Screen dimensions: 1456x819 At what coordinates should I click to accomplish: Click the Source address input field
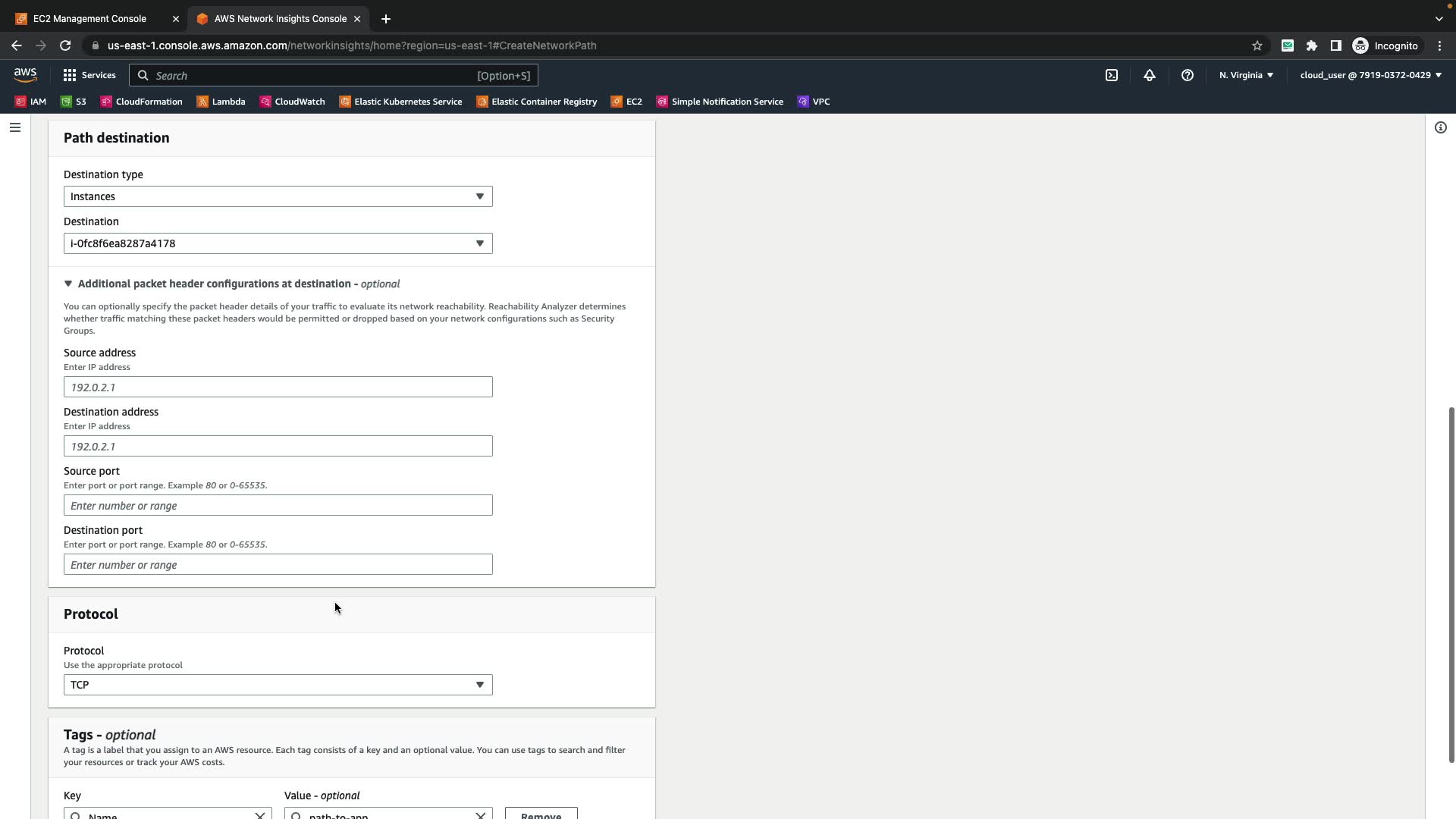click(278, 387)
